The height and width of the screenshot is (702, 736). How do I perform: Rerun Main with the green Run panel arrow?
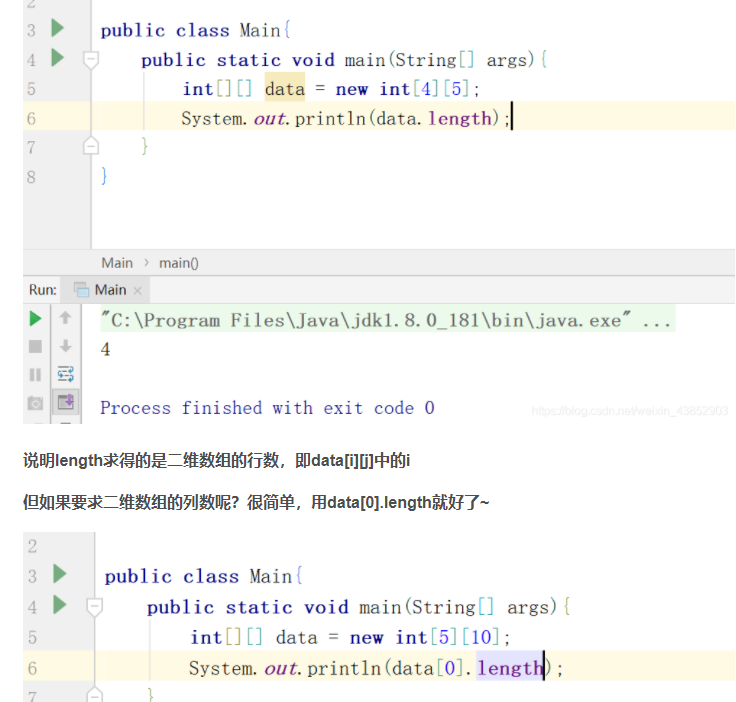point(35,319)
